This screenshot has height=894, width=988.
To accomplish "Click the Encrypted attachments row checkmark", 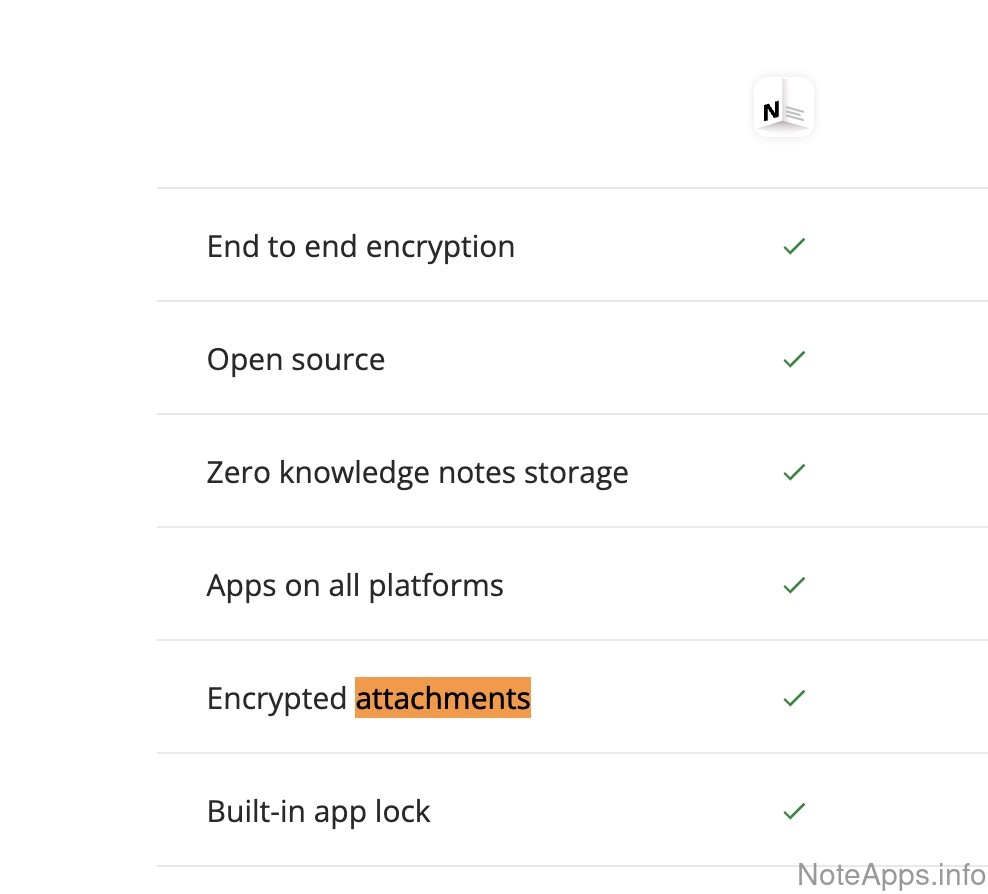I will click(x=794, y=698).
